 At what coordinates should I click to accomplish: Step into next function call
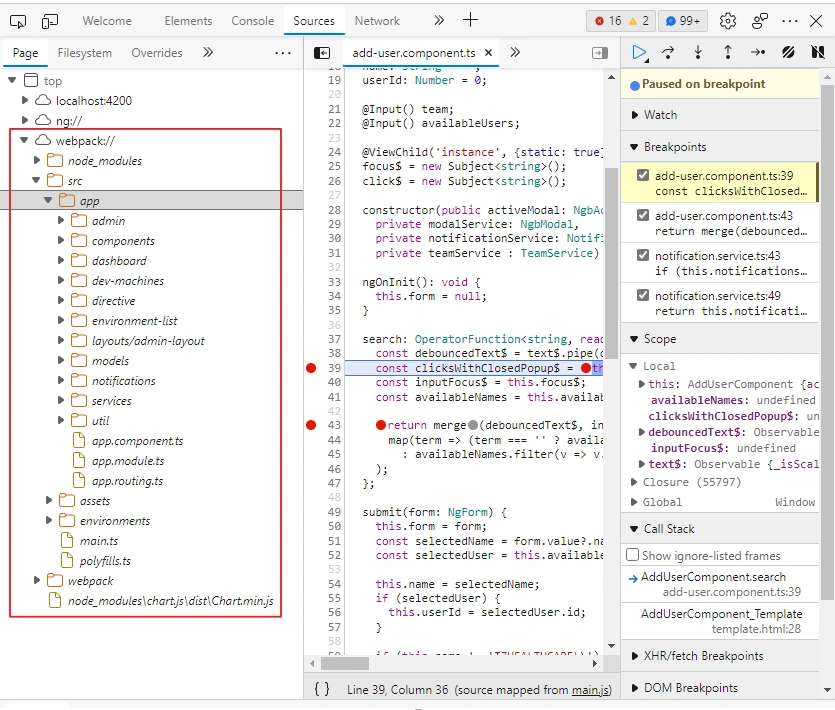click(x=698, y=52)
